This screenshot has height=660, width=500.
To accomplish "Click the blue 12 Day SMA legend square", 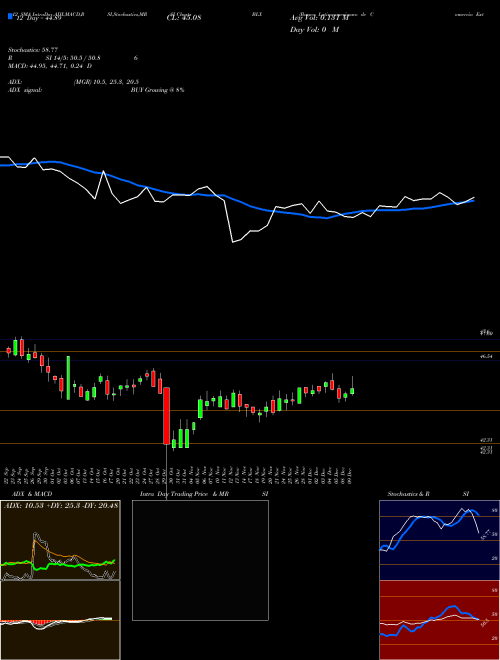I will 10,17.
